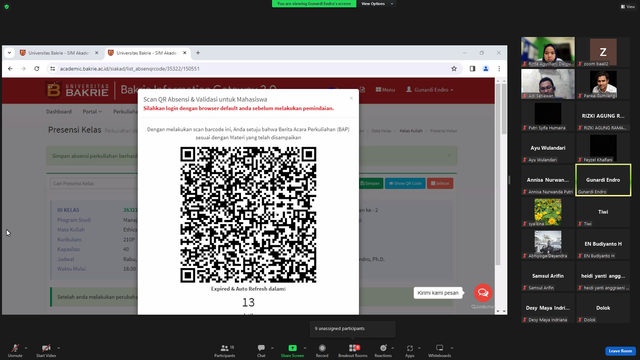
Task: Start Video from the Zoom toolbar
Action: tap(46, 350)
